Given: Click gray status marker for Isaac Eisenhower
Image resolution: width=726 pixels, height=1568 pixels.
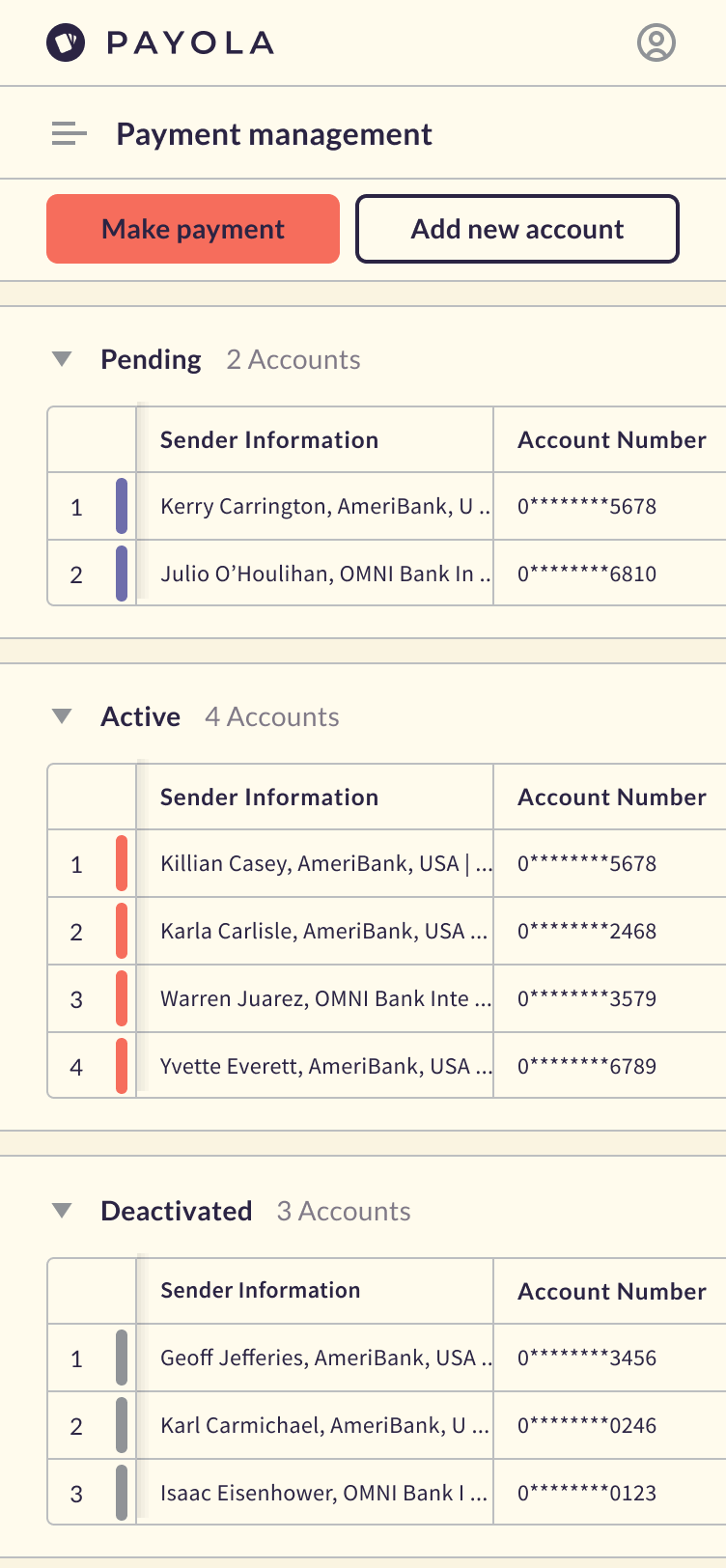Looking at the screenshot, I should 122,1493.
